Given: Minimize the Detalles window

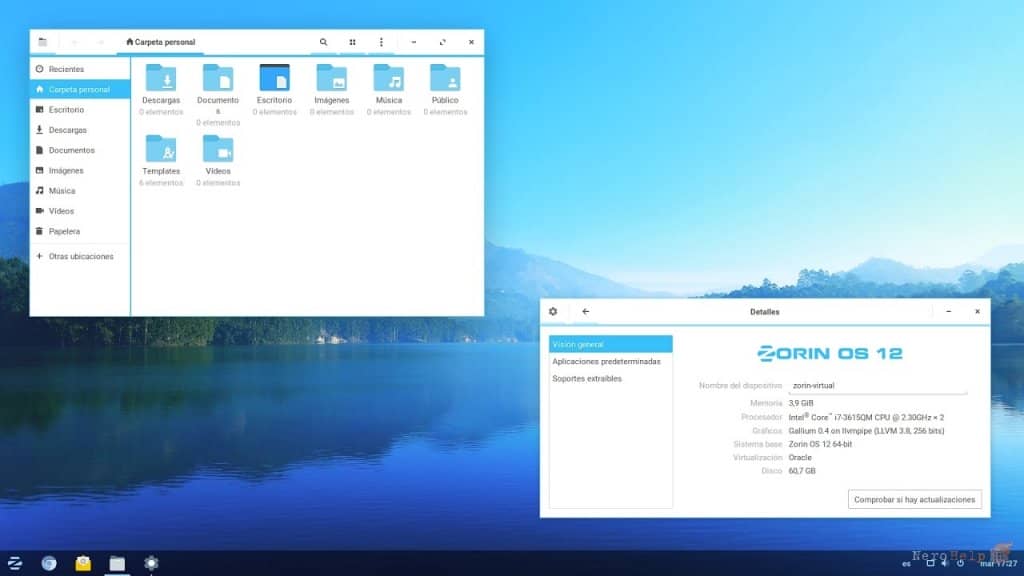Looking at the screenshot, I should click(948, 312).
